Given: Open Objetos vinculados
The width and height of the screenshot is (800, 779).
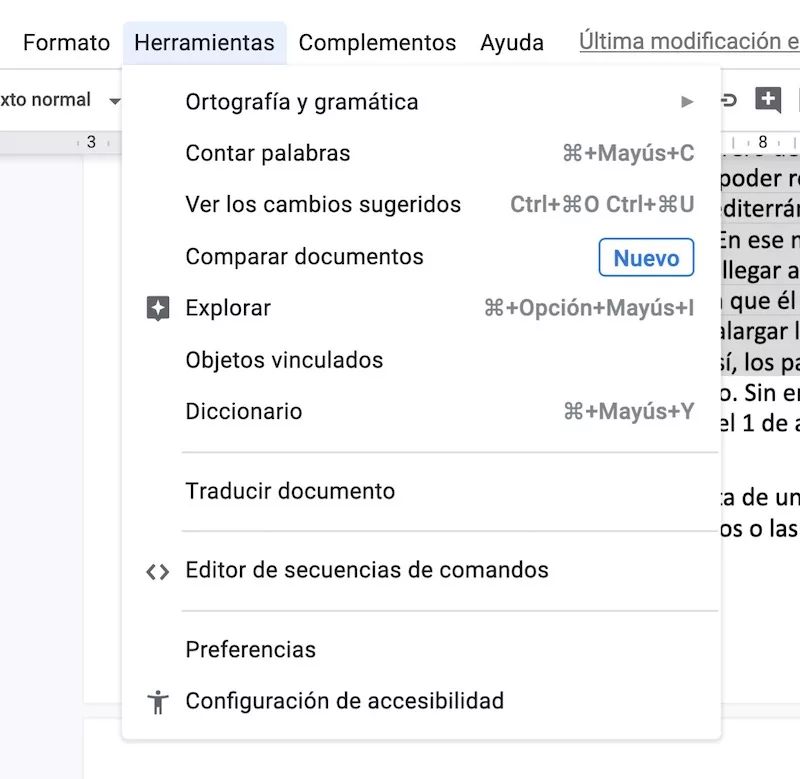Looking at the screenshot, I should tap(284, 361).
